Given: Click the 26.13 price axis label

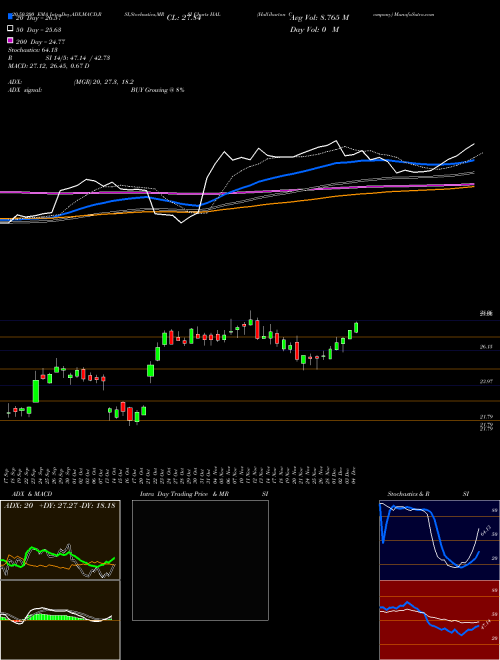Looking at the screenshot, I should pyautogui.click(x=486, y=347).
